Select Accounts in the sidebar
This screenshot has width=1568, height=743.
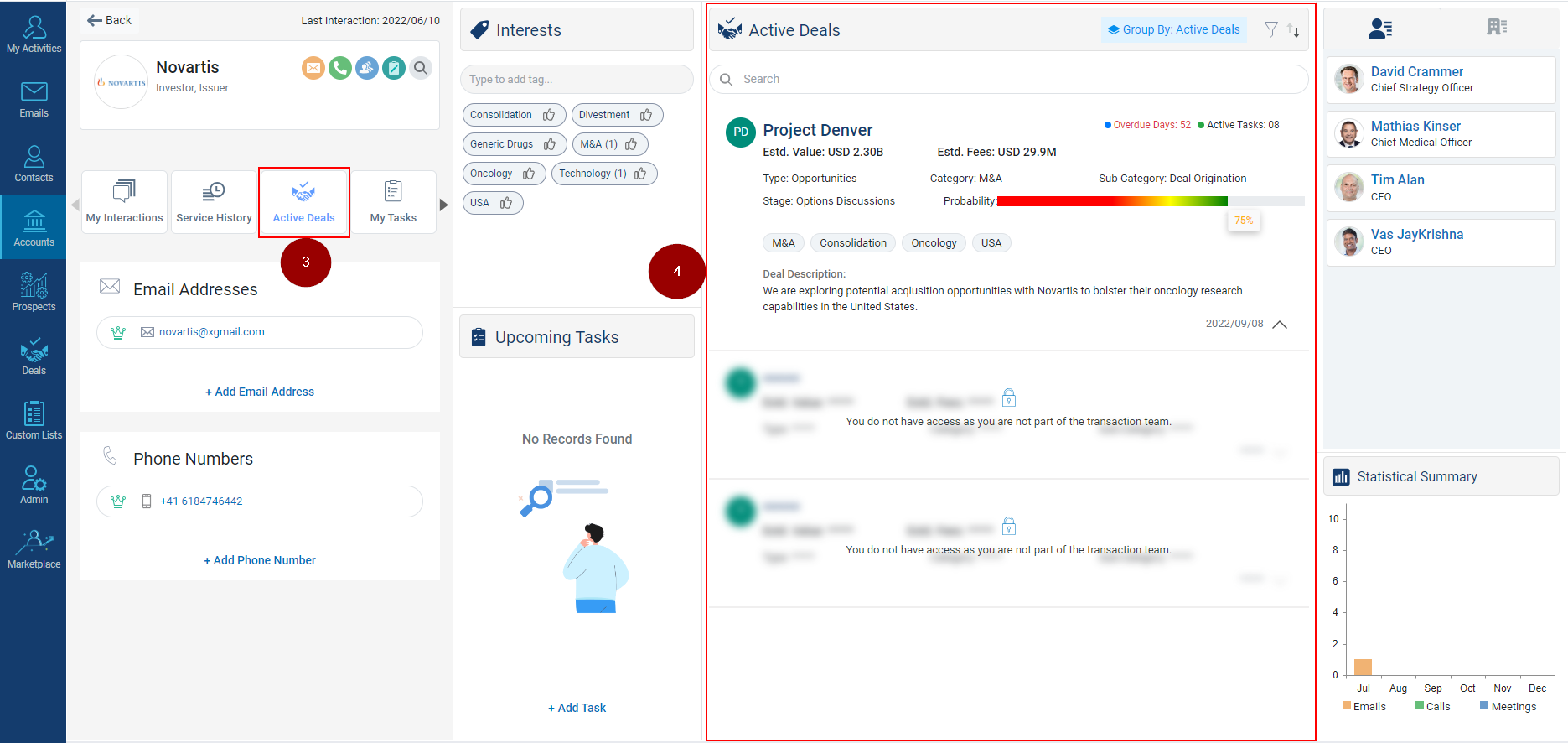tap(34, 227)
